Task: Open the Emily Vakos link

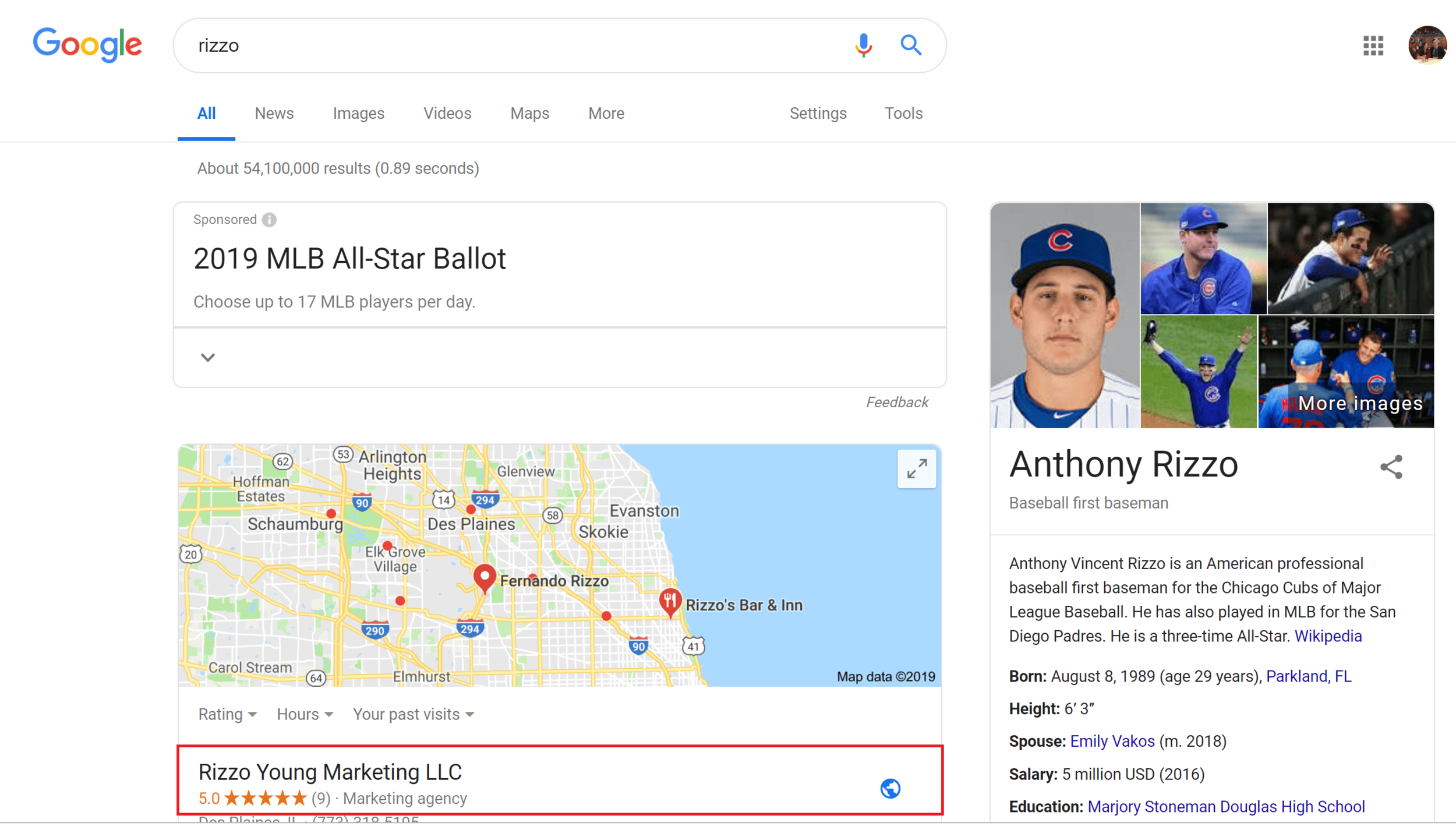Action: (x=1112, y=741)
